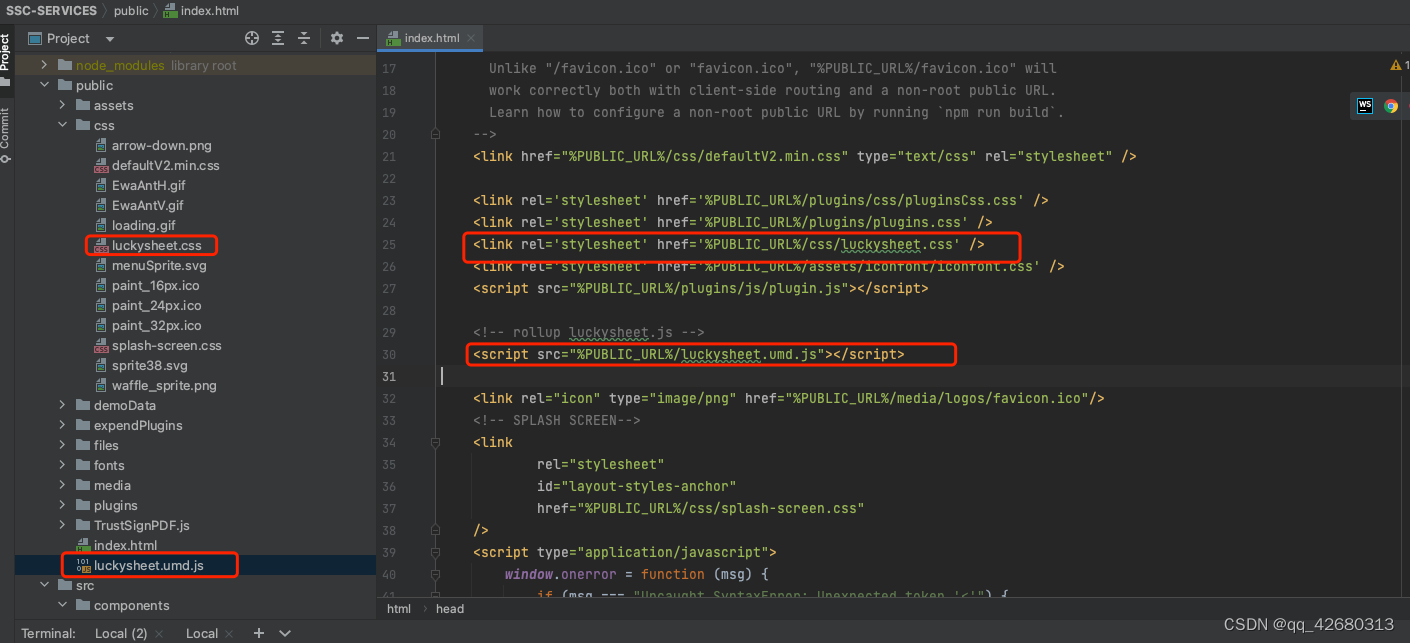Select the Local (2) terminal tab

[x=121, y=633]
